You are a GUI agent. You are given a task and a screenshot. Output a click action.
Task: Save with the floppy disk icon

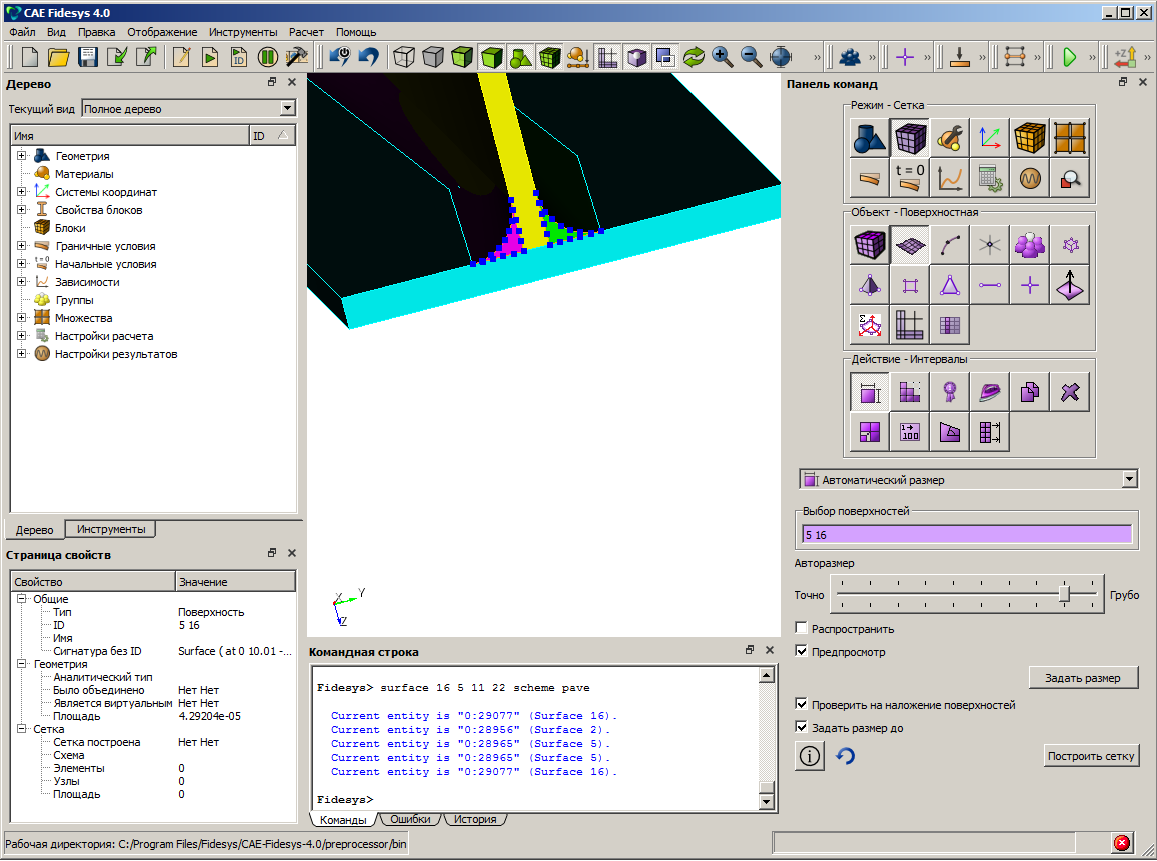(88, 57)
